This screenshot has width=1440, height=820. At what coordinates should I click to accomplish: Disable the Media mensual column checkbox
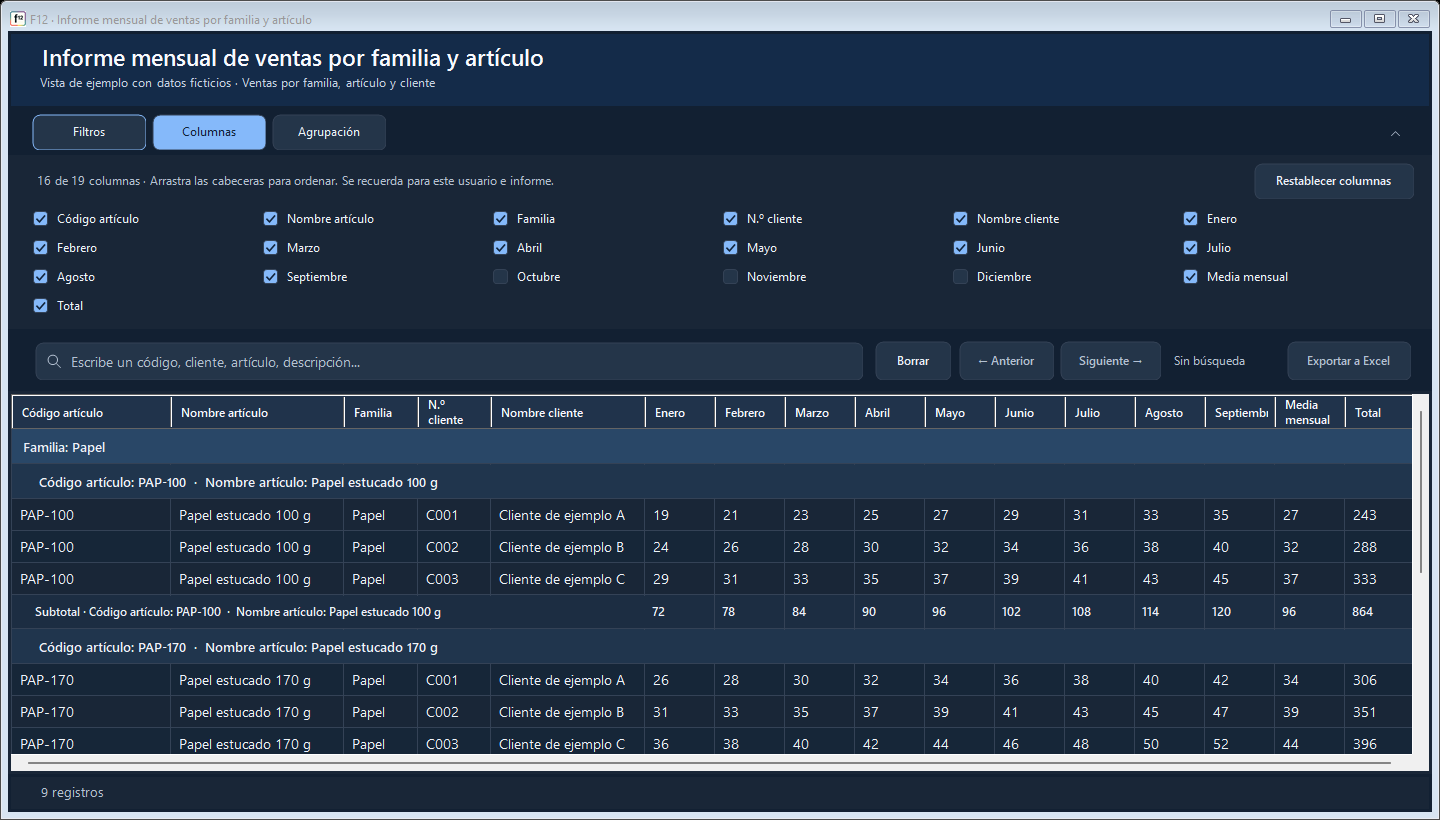tap(1191, 277)
